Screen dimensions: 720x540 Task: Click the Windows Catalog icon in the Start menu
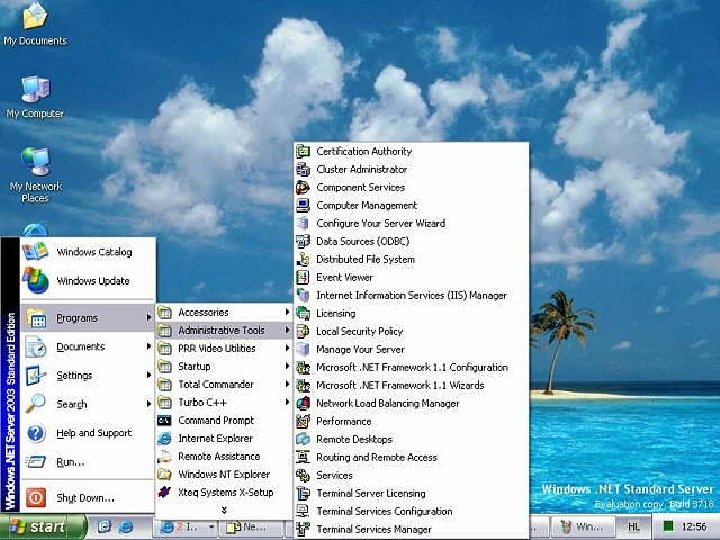pos(35,252)
